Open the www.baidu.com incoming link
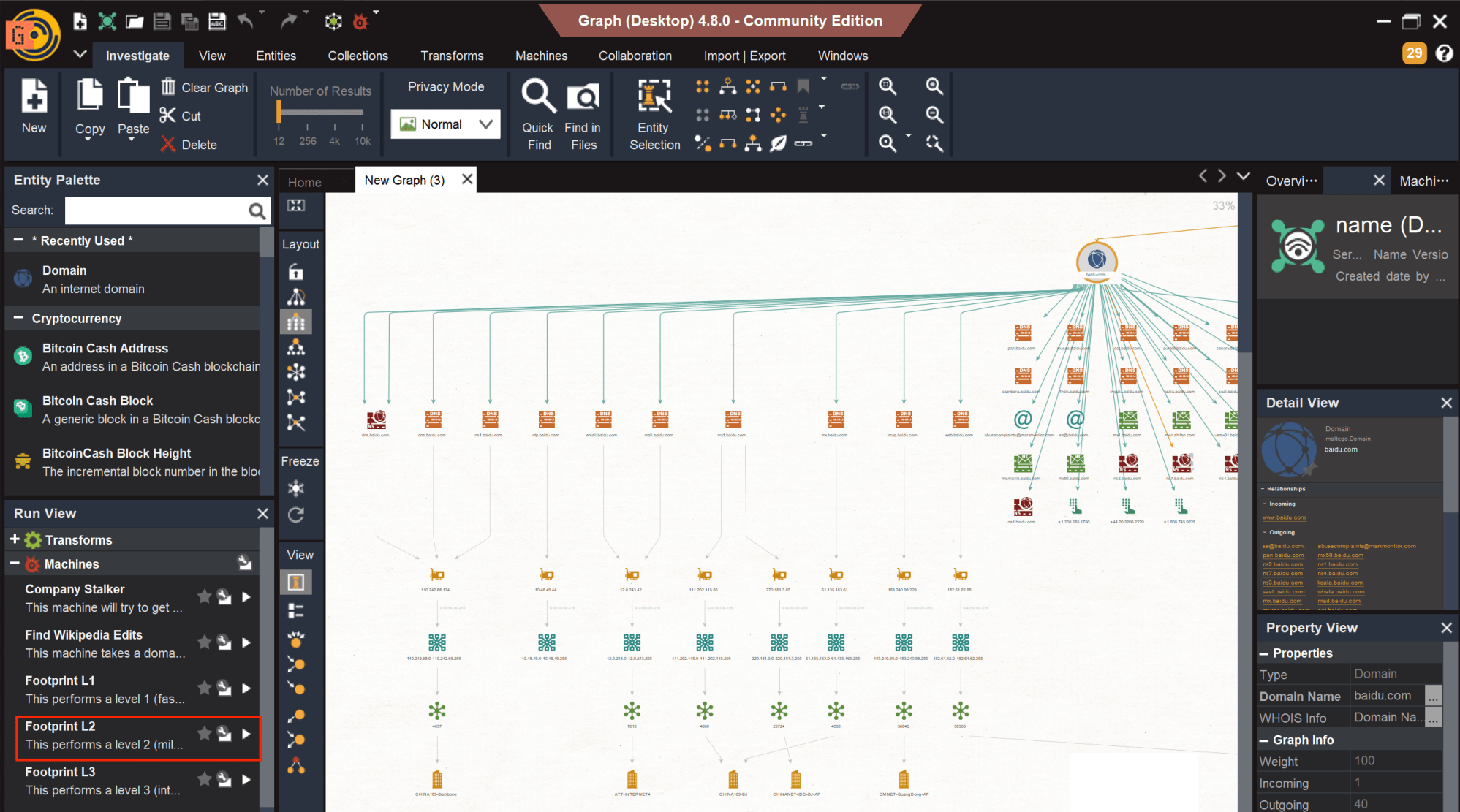1460x812 pixels. click(x=1284, y=517)
